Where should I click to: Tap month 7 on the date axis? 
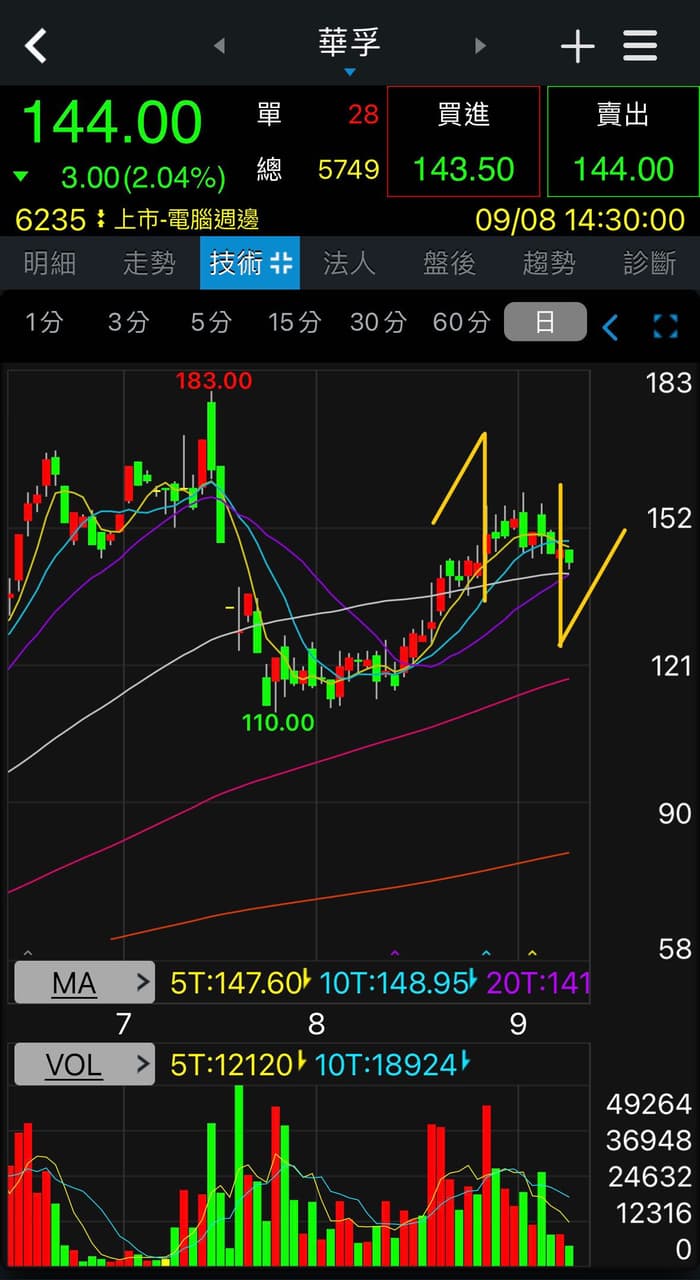pyautogui.click(x=124, y=1024)
